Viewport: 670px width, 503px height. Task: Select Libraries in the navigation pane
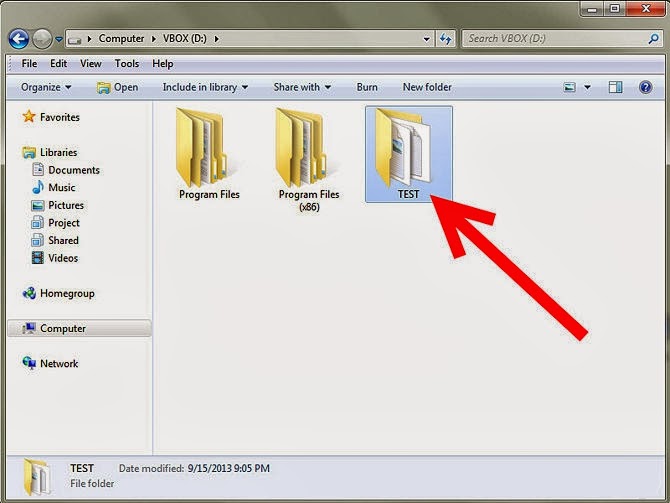[50, 153]
